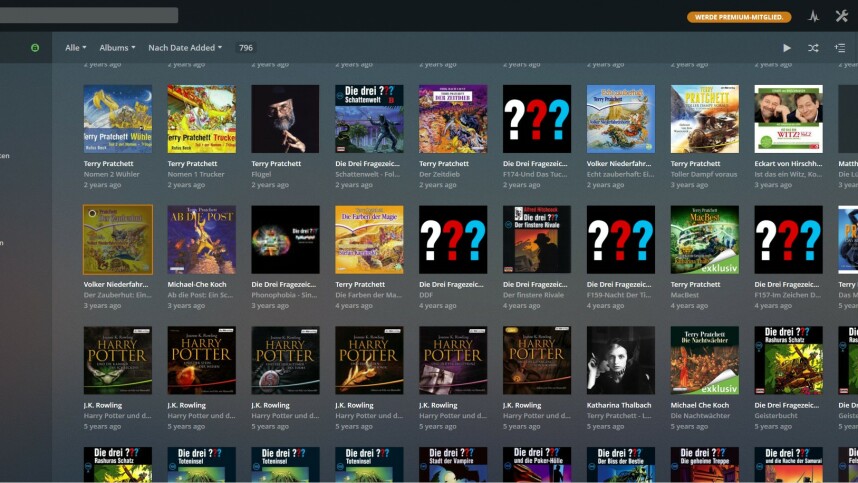Image resolution: width=858 pixels, height=483 pixels.
Task: Open the Der Zeitdieb album cover
Action: pos(453,119)
